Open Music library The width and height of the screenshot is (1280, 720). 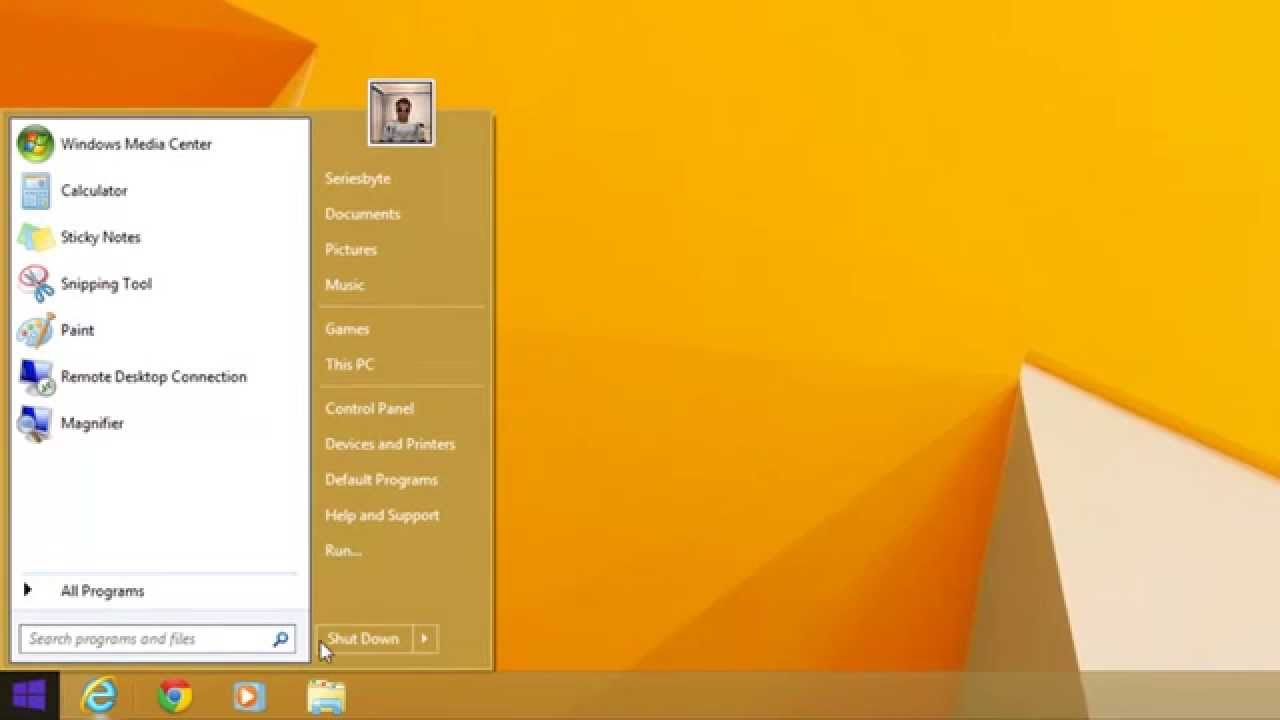point(345,285)
